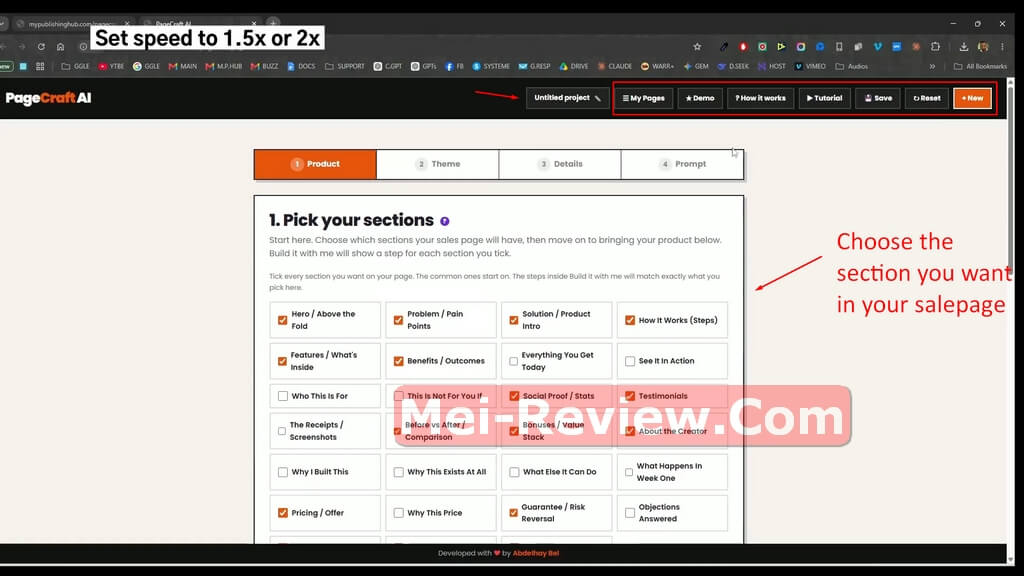Uncheck Benefits / Outcomes section

398,361
